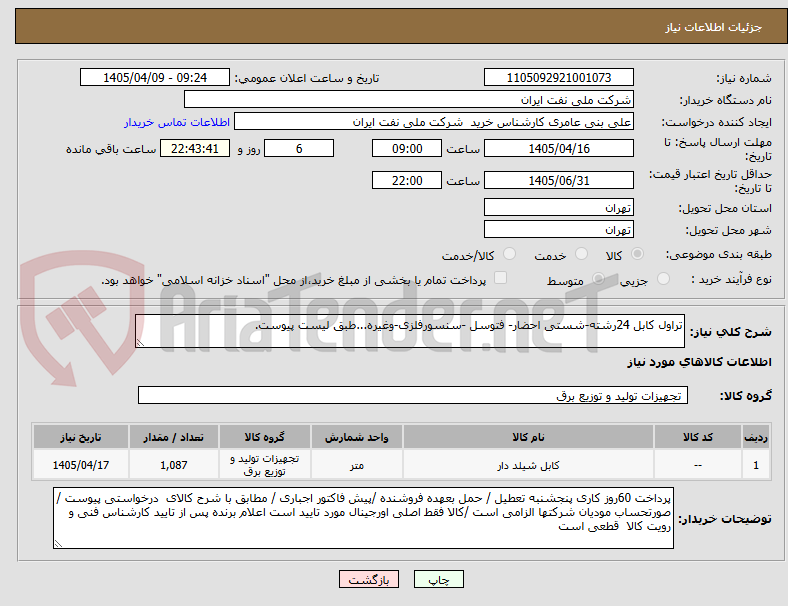Viewport: 788px width, 606px height.
Task: Click the announcement date field 1405/04/09 - 09:24
Action: [155, 77]
